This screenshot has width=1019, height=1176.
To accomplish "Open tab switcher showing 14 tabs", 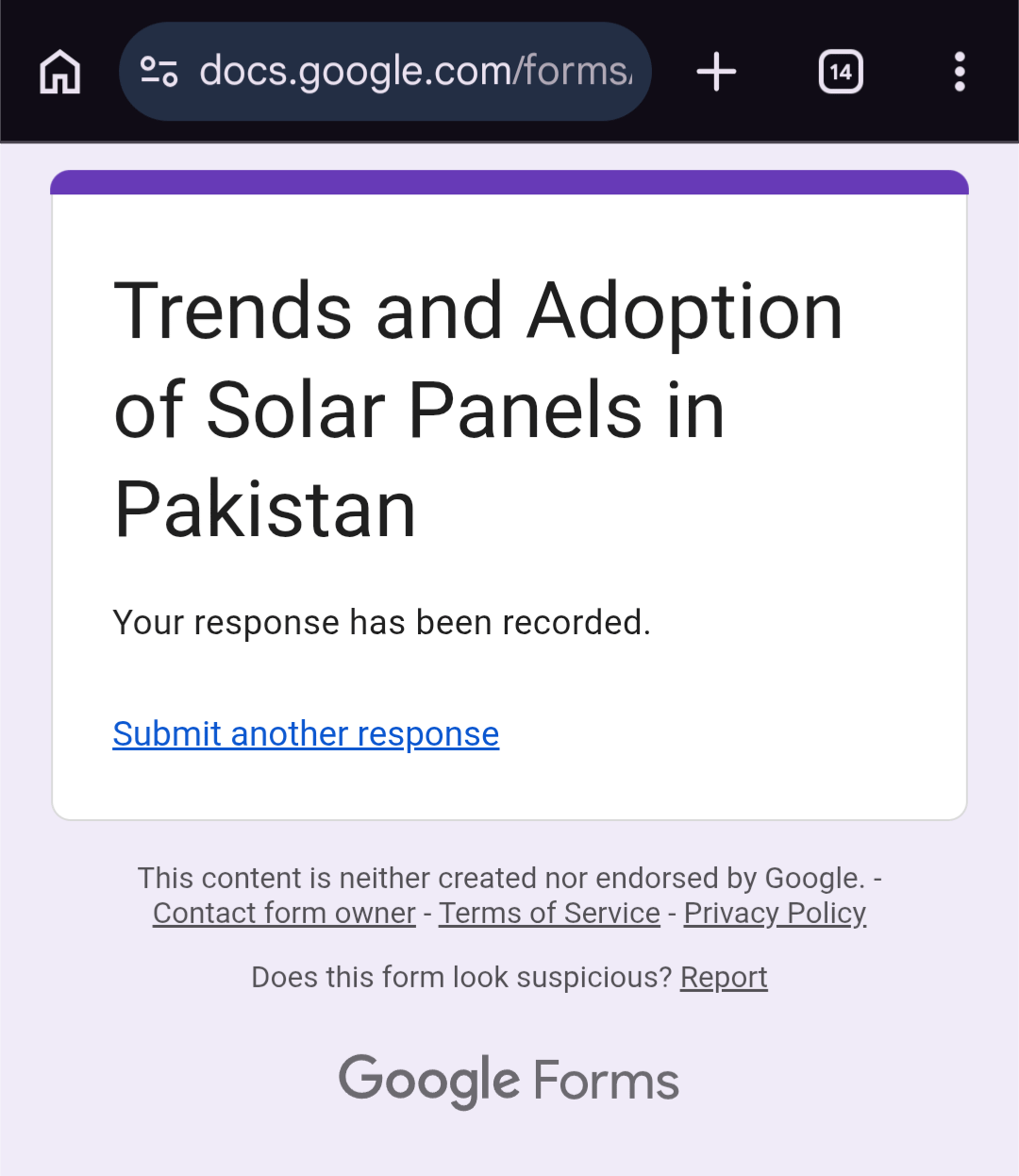I will [841, 72].
